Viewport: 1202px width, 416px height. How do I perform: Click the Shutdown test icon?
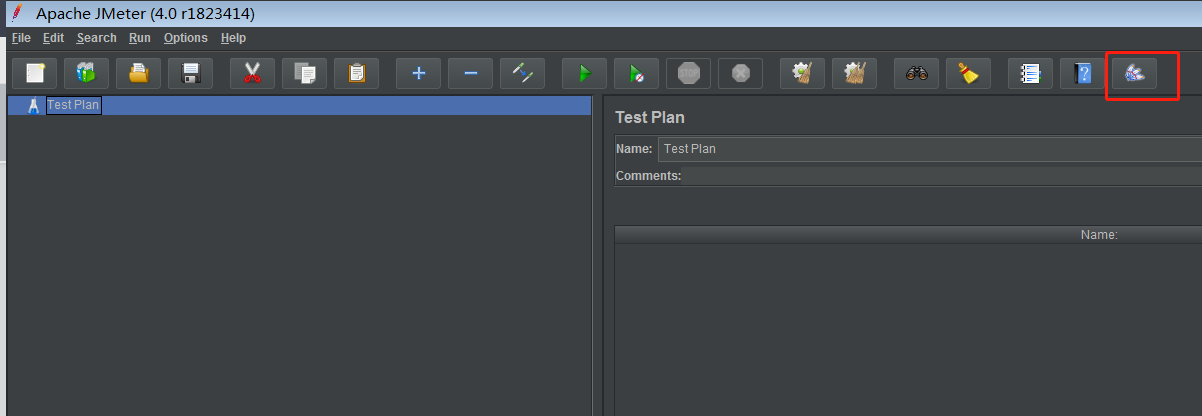click(740, 73)
